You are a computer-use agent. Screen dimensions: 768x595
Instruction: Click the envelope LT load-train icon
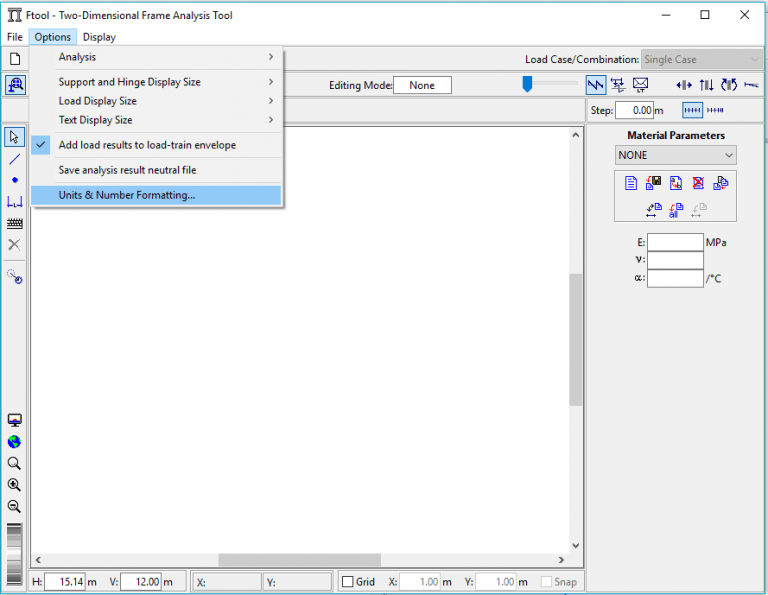[x=640, y=85]
